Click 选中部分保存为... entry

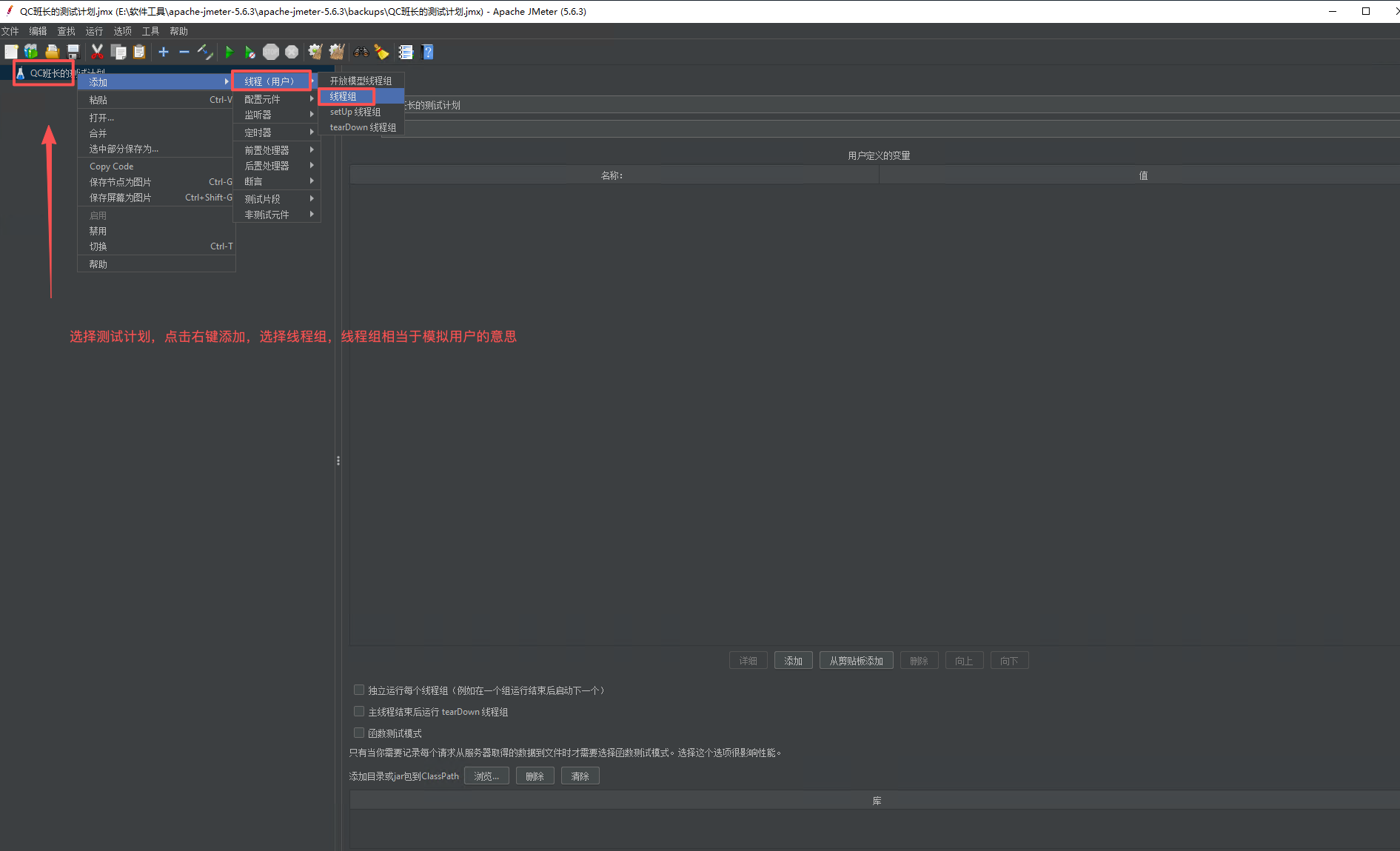[156, 149]
